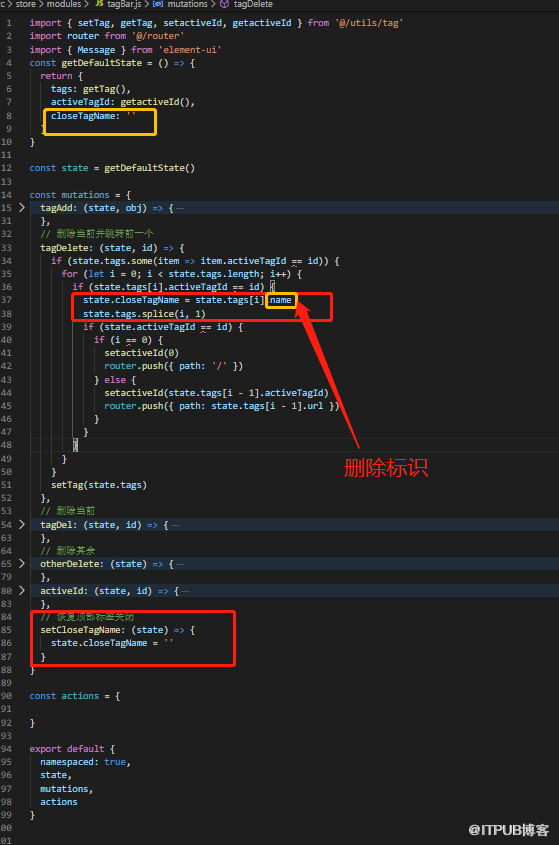Viewport: 559px width, 845px height.
Task: Click 'Message' in the line 3 import
Action: [x=96, y=50]
